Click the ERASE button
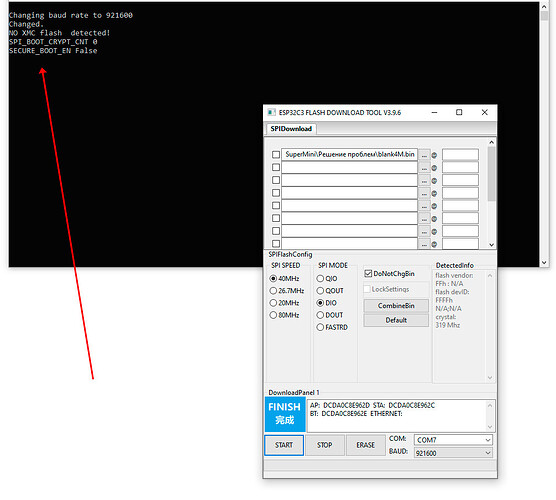Viewport: 556px width, 500px height. [366, 445]
